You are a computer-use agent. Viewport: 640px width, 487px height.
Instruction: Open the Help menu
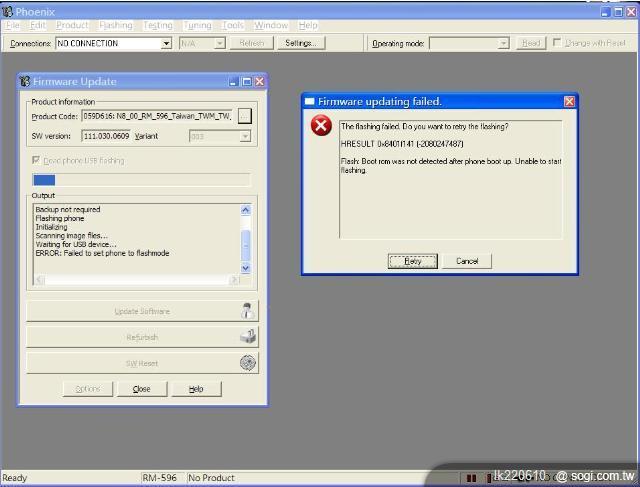[x=308, y=25]
